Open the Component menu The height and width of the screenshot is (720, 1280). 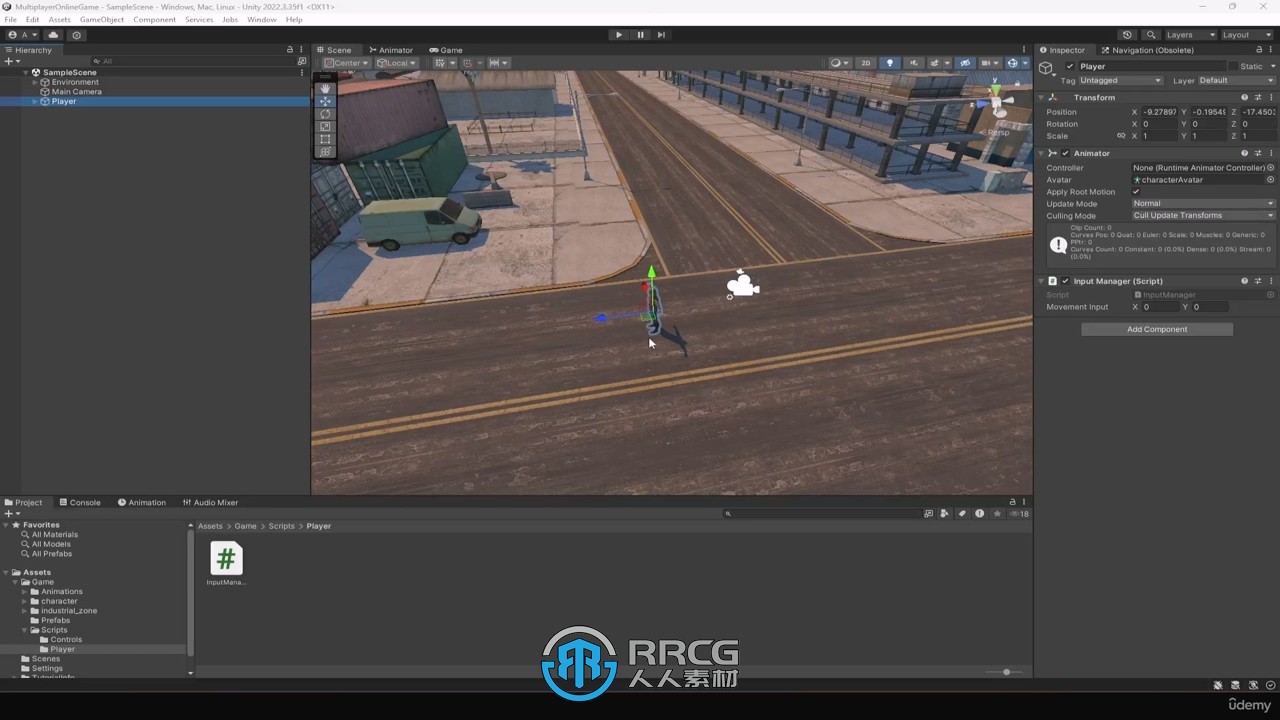pos(154,20)
